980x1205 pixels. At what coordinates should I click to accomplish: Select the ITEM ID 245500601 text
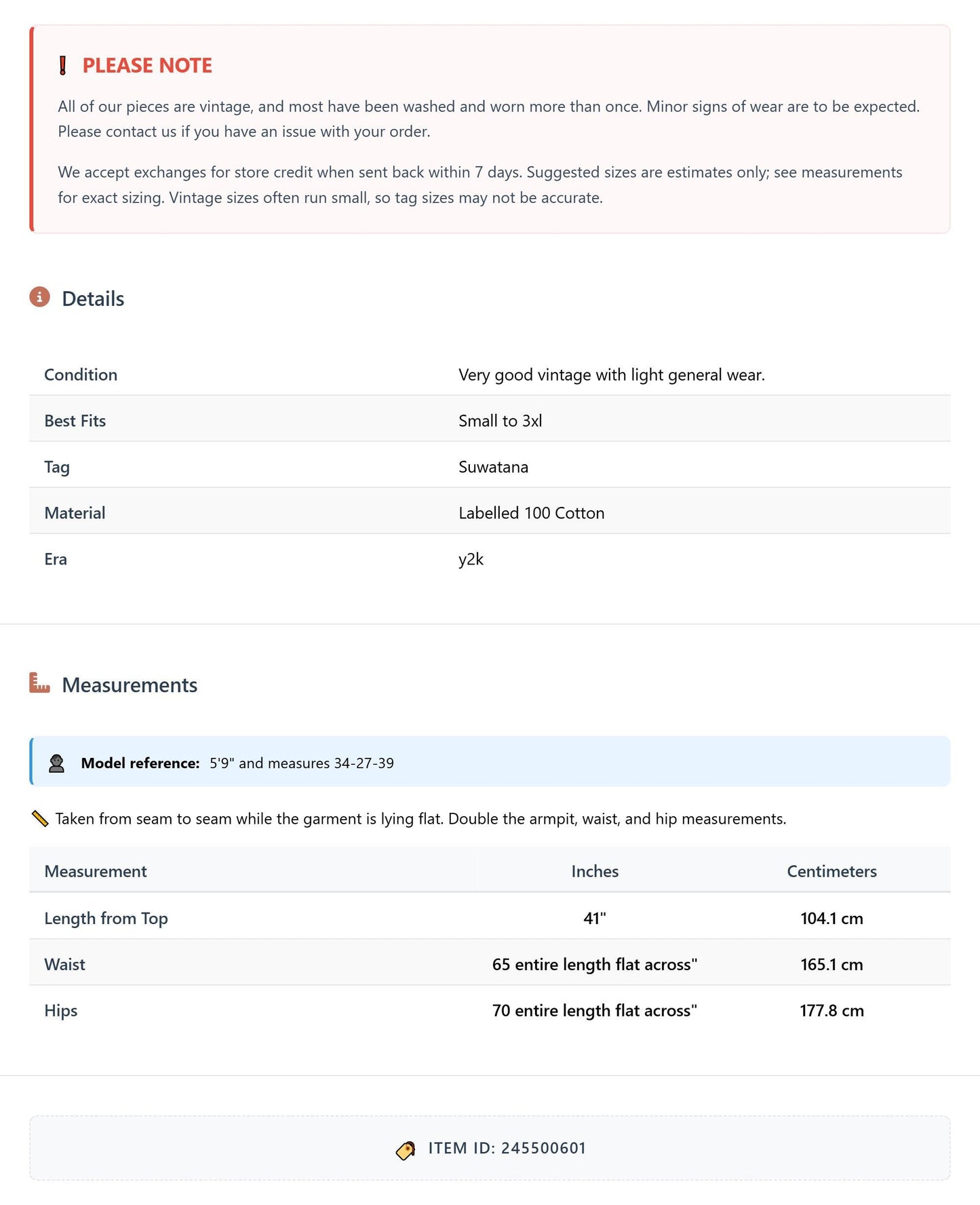[x=507, y=1148]
